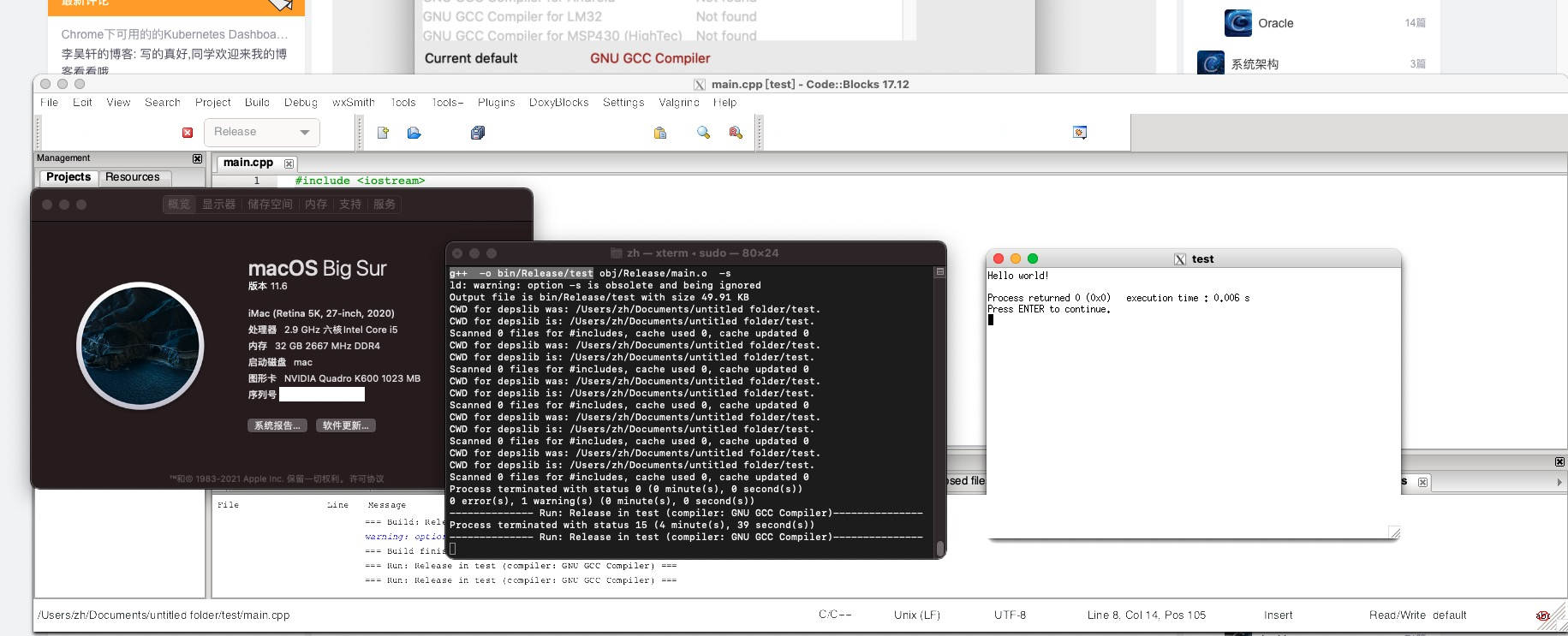Switch to the Projects tab
Image resolution: width=1568 pixels, height=636 pixels.
[69, 177]
